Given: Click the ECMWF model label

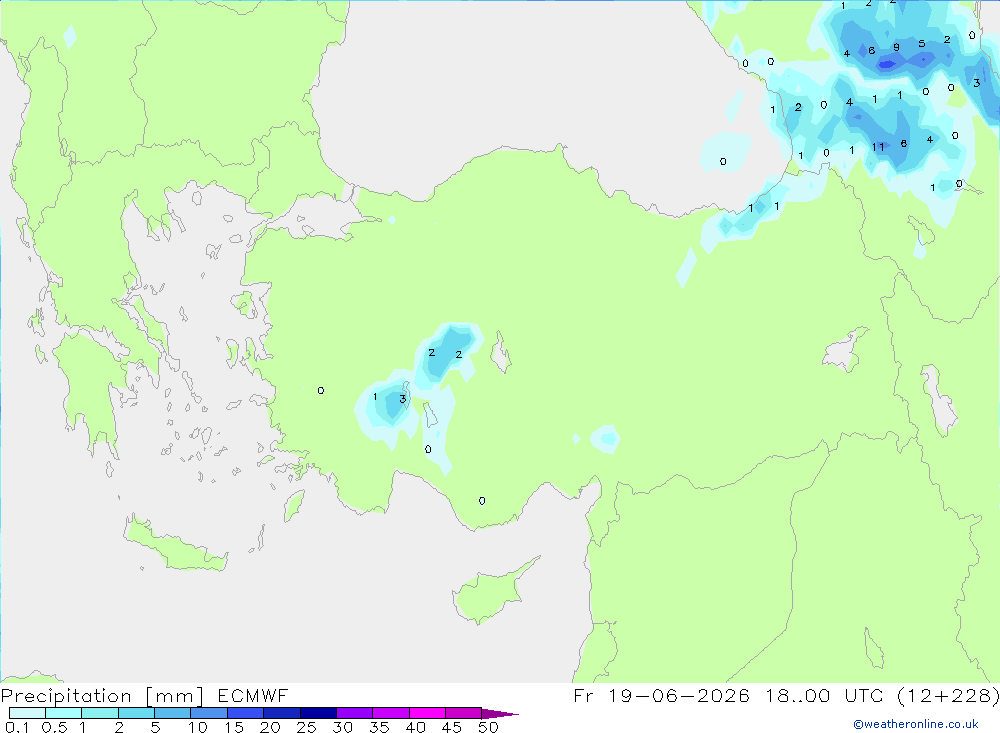Looking at the screenshot, I should click(253, 695).
